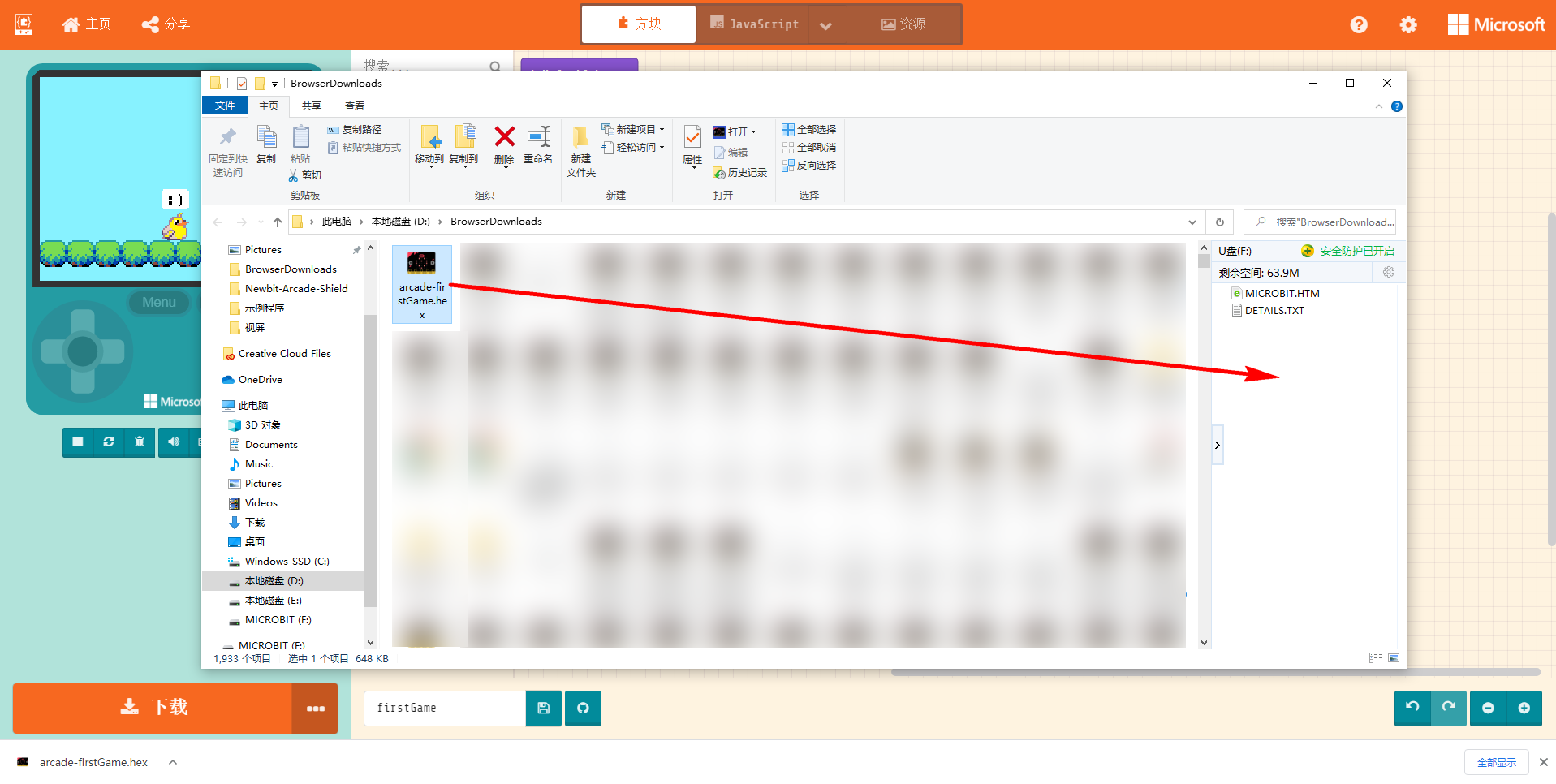Save the firstGame project with disk icon
Screen dimensions: 1556x784
pyautogui.click(x=544, y=709)
